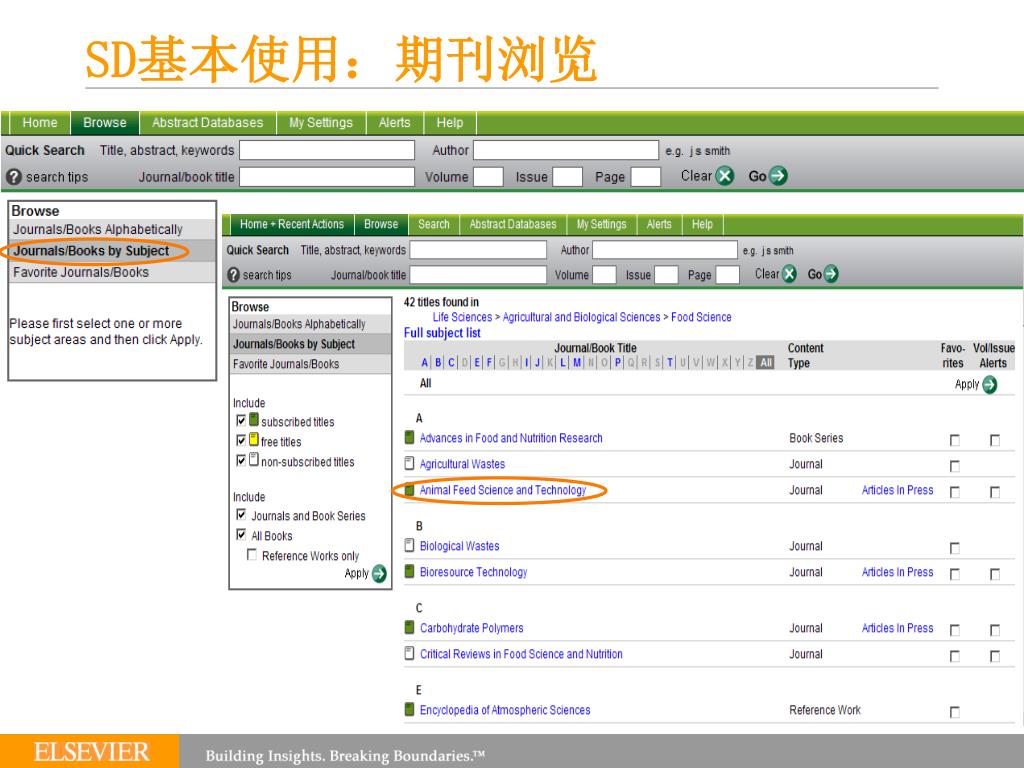Open outer Abstract Databases tab
The image size is (1024, 768).
coord(208,123)
